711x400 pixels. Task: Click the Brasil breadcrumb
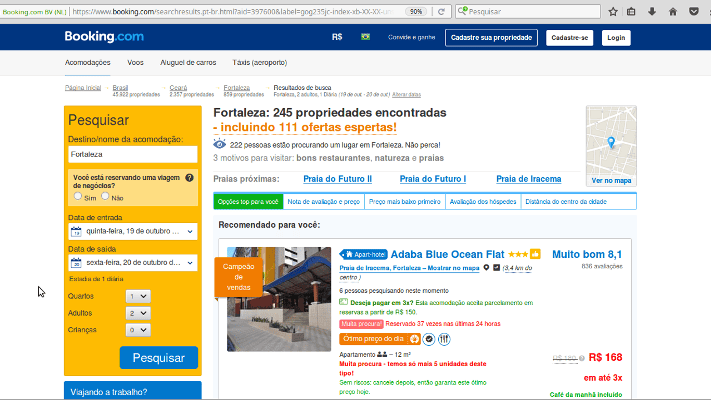coord(120,88)
